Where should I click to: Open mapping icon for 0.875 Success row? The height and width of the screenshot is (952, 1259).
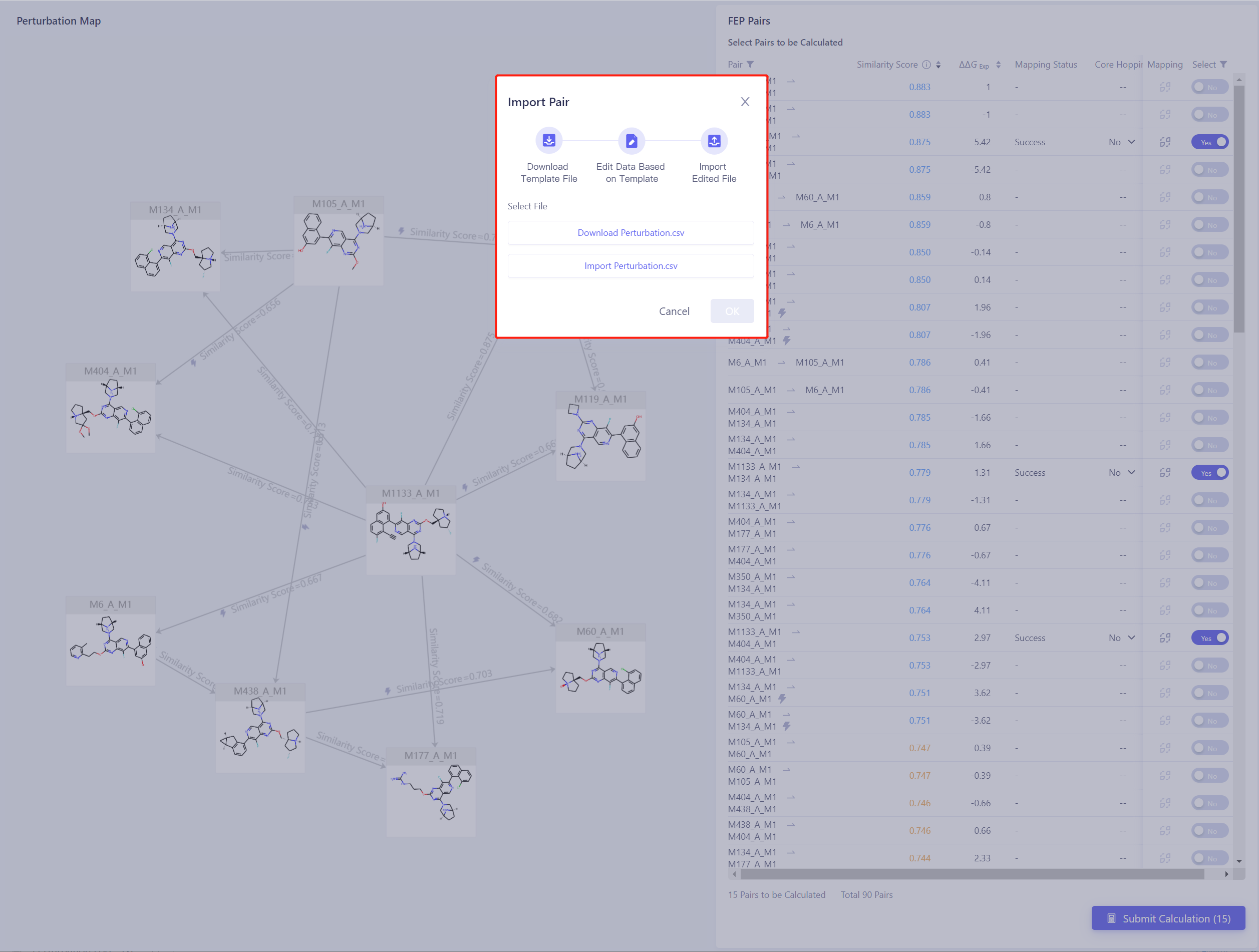click(x=1165, y=142)
